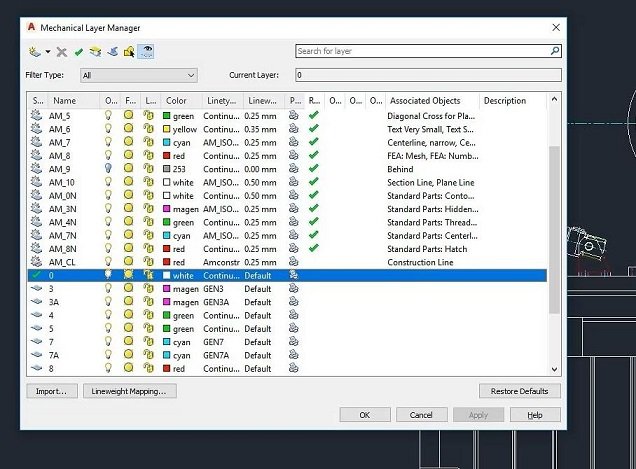
Task: Click the R column checkmark for AM_8N
Action: (x=314, y=248)
